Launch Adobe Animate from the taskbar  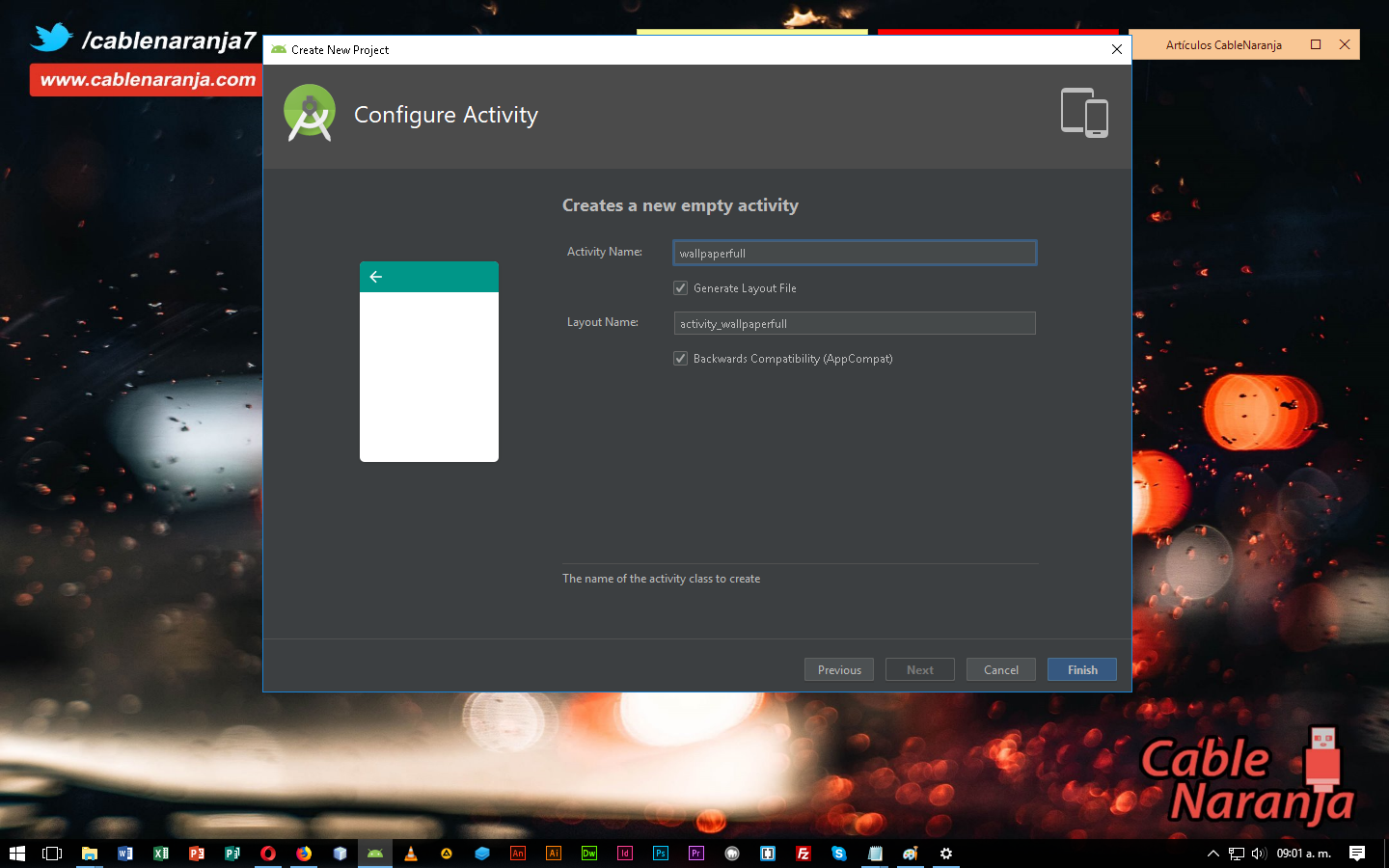tap(518, 854)
